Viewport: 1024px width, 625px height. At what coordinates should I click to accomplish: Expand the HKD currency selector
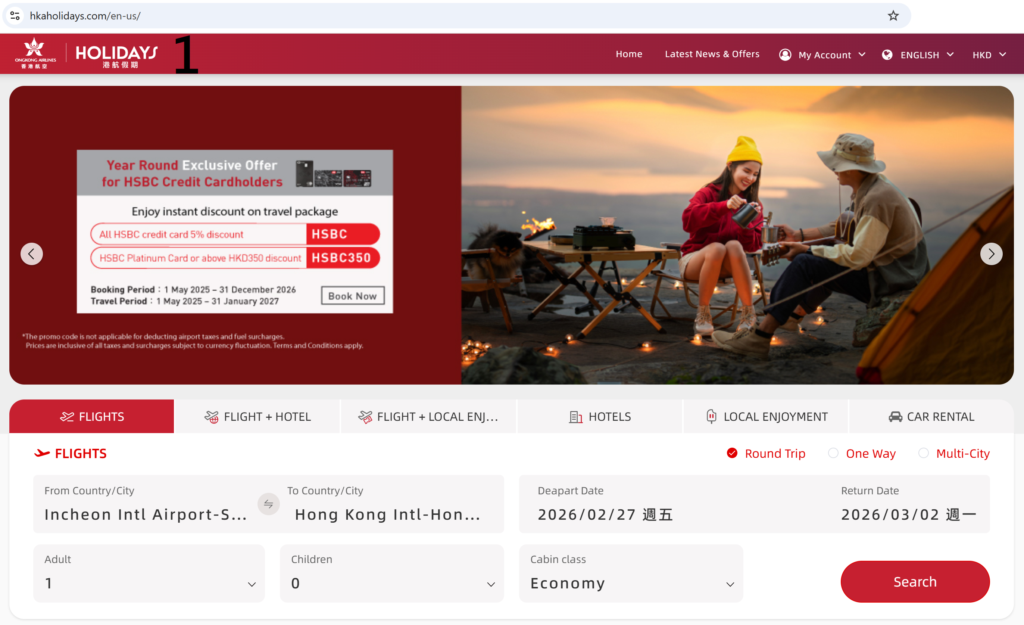990,55
